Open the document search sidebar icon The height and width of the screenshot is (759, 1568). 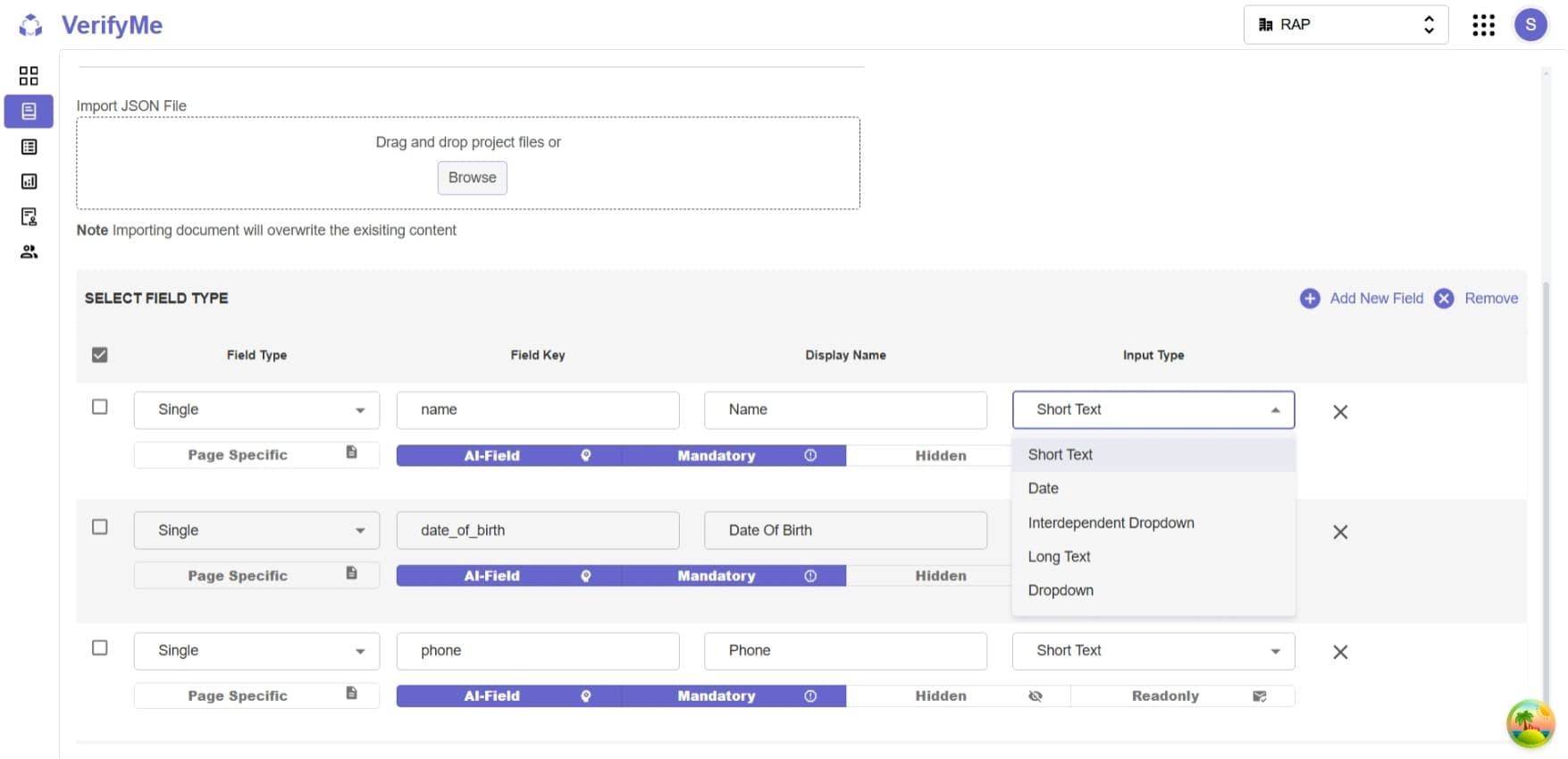29,216
